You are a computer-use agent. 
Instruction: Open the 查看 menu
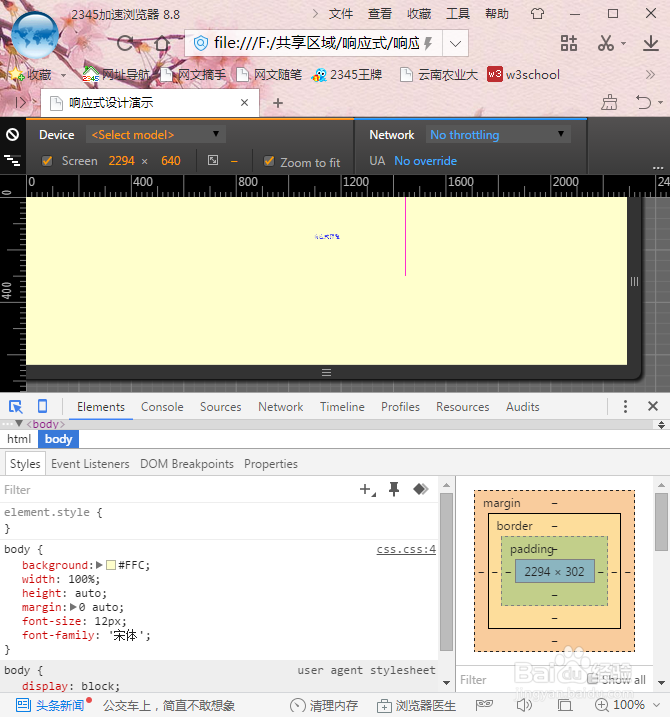click(380, 14)
